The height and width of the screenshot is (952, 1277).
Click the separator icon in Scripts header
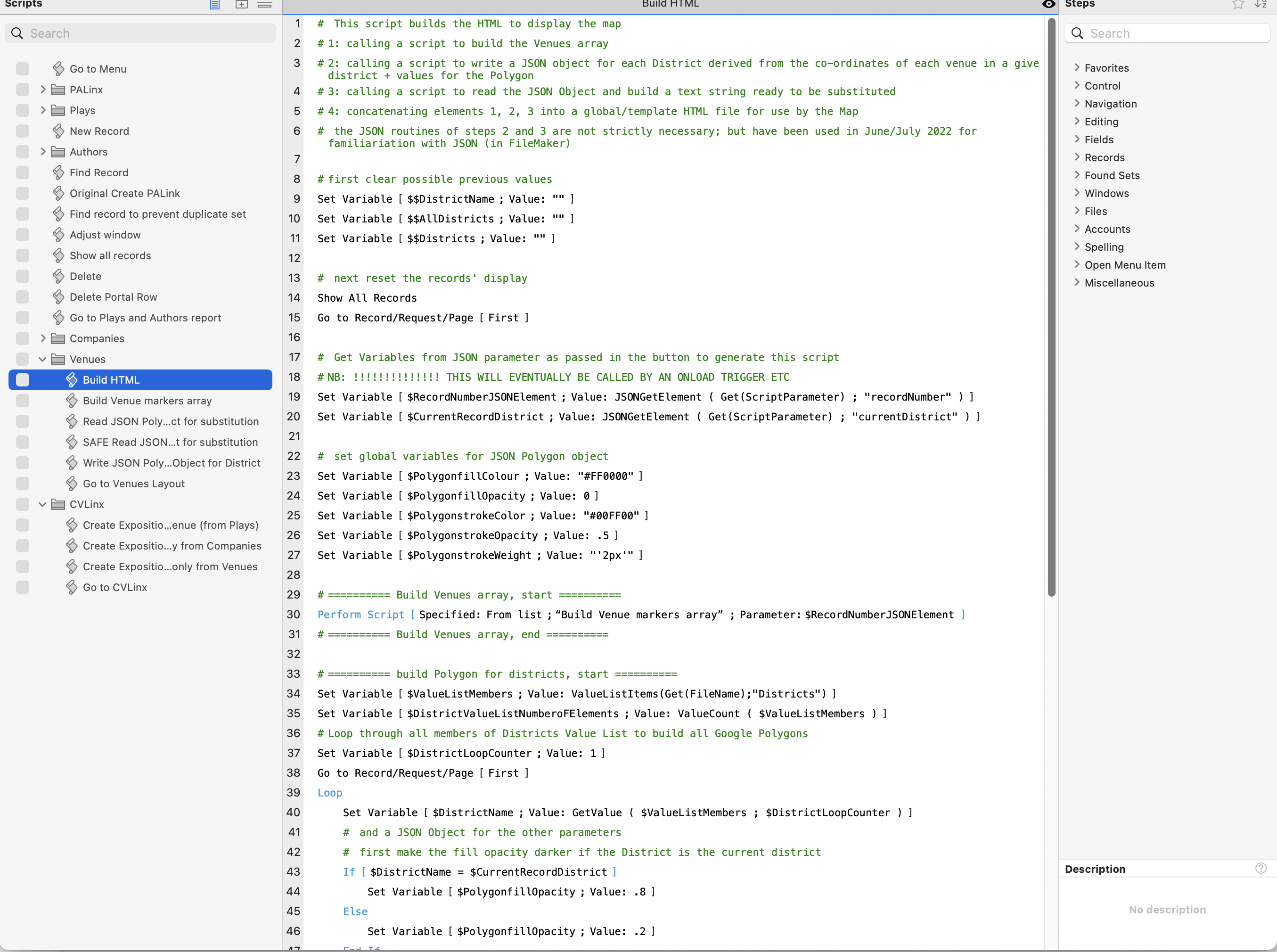pos(264,5)
